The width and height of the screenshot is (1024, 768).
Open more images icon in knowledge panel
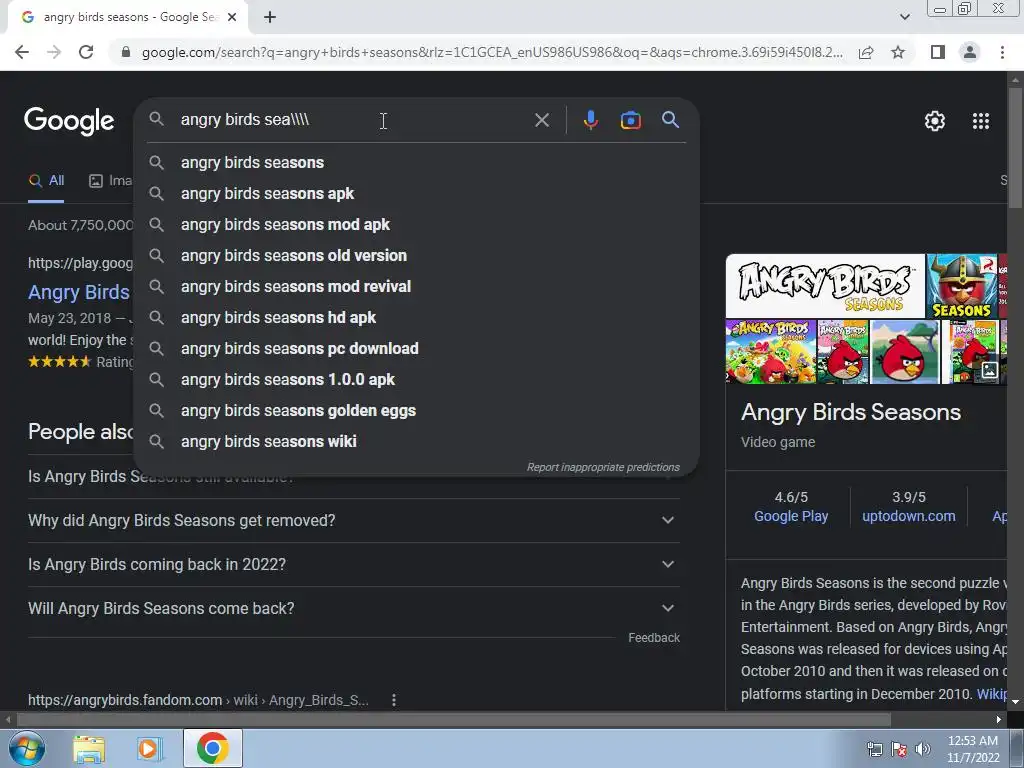[x=989, y=370]
